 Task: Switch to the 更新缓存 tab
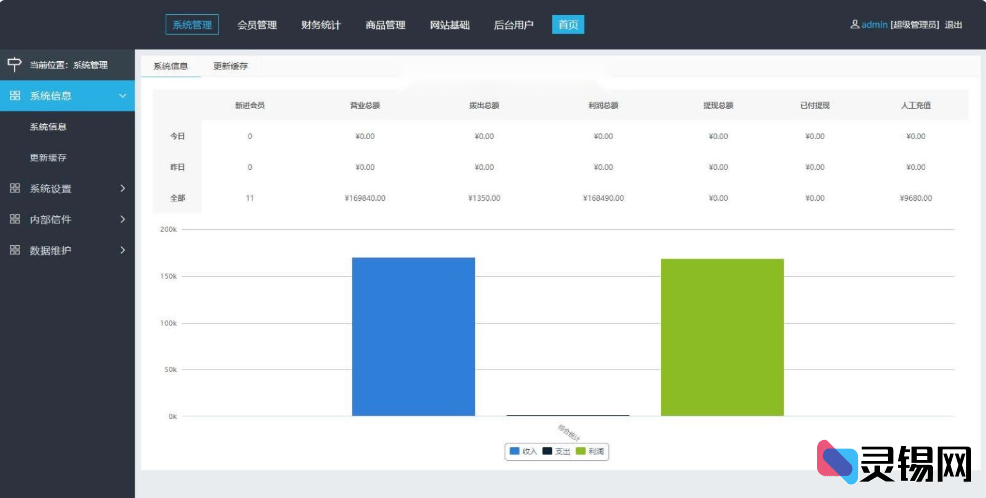point(231,66)
